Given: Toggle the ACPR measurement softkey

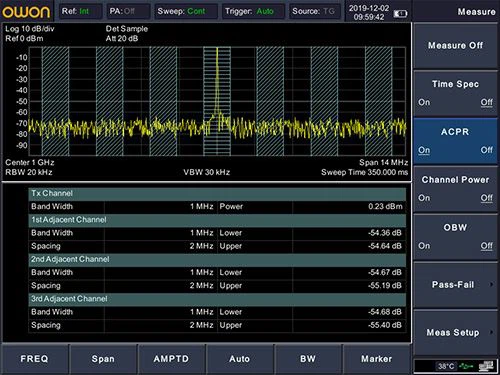Looking at the screenshot, I should [455, 141].
